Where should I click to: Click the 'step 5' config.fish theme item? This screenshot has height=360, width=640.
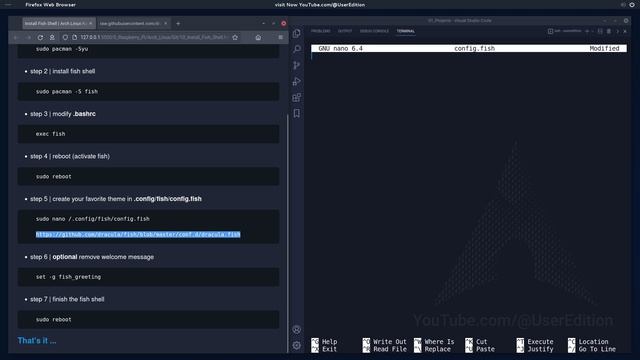(116, 199)
